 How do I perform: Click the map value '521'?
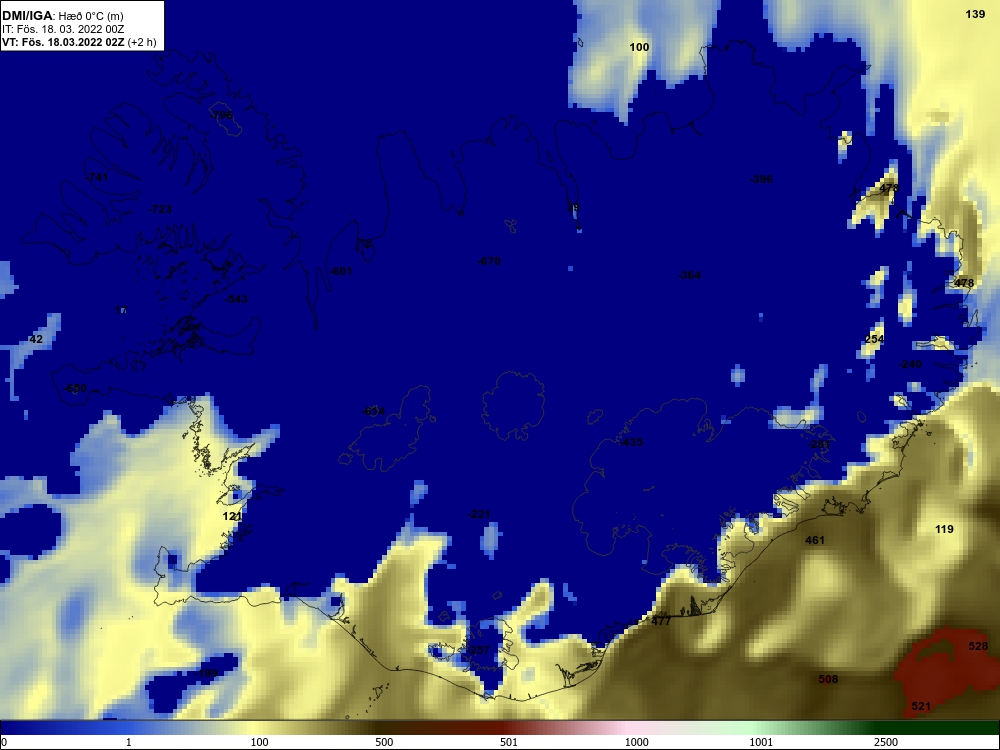[921, 706]
